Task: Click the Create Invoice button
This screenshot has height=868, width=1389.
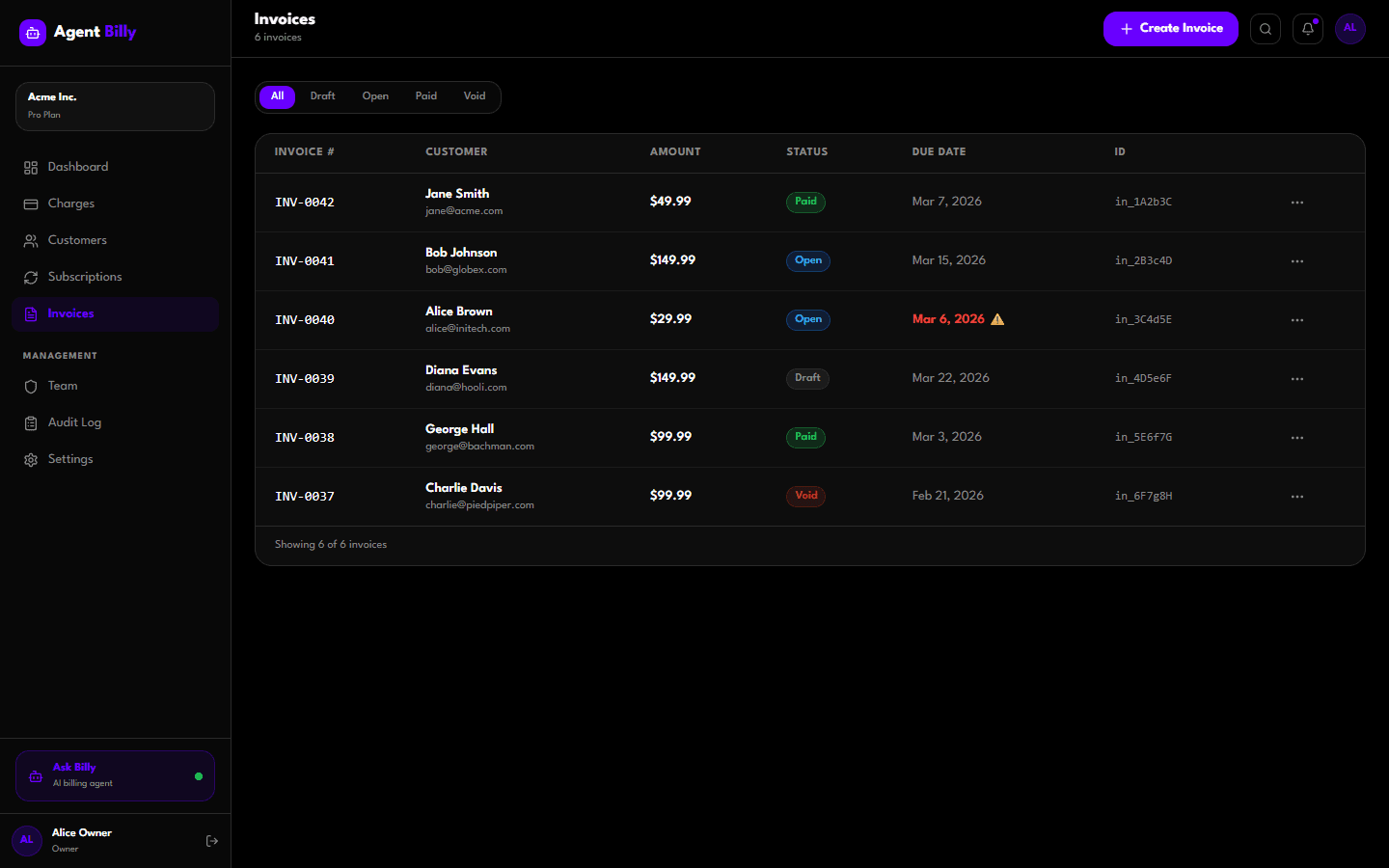Action: pos(1170,29)
